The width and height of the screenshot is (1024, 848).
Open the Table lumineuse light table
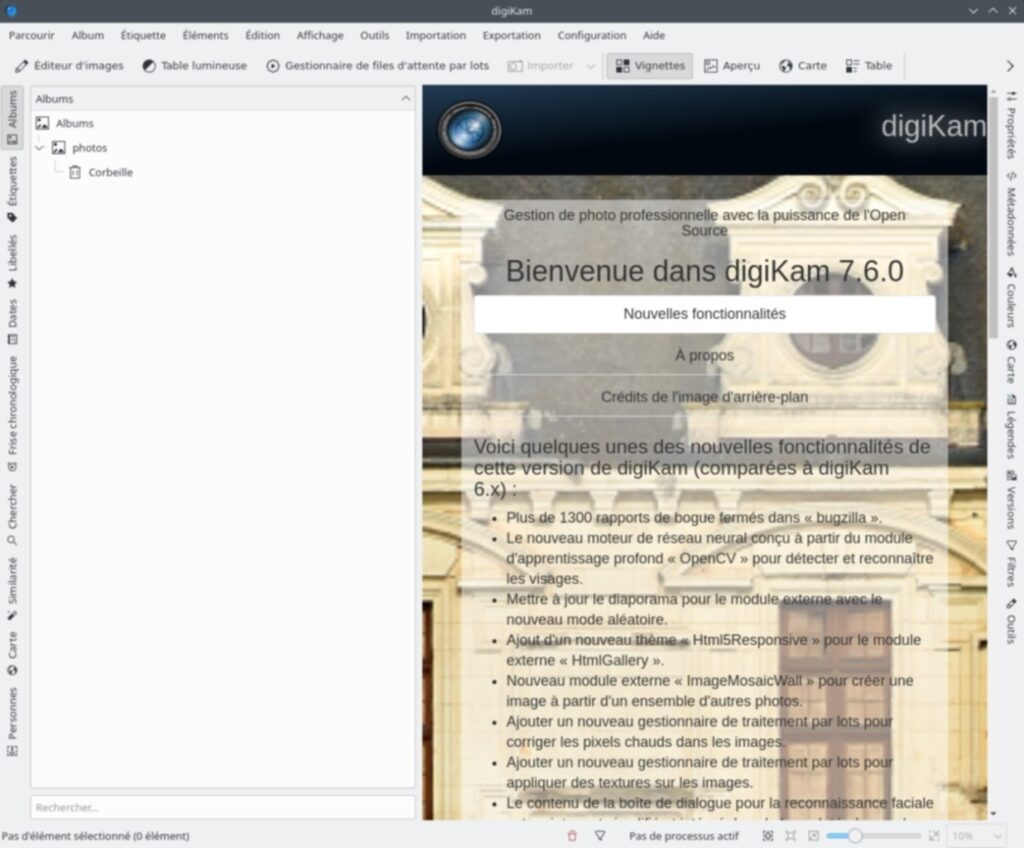pos(195,65)
